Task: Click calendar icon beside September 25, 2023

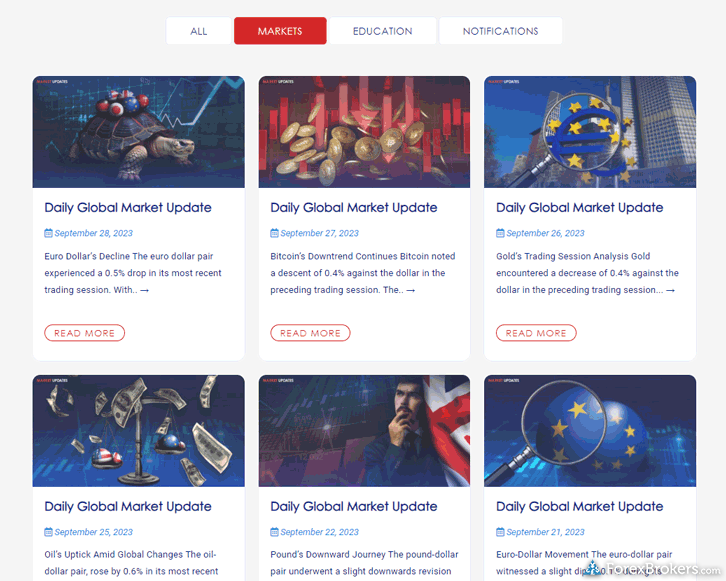Action: pos(48,532)
